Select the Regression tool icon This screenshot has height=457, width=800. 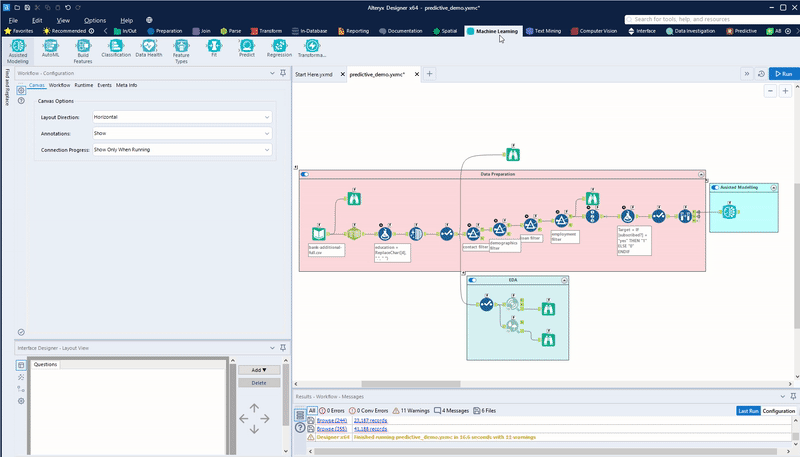[x=280, y=46]
